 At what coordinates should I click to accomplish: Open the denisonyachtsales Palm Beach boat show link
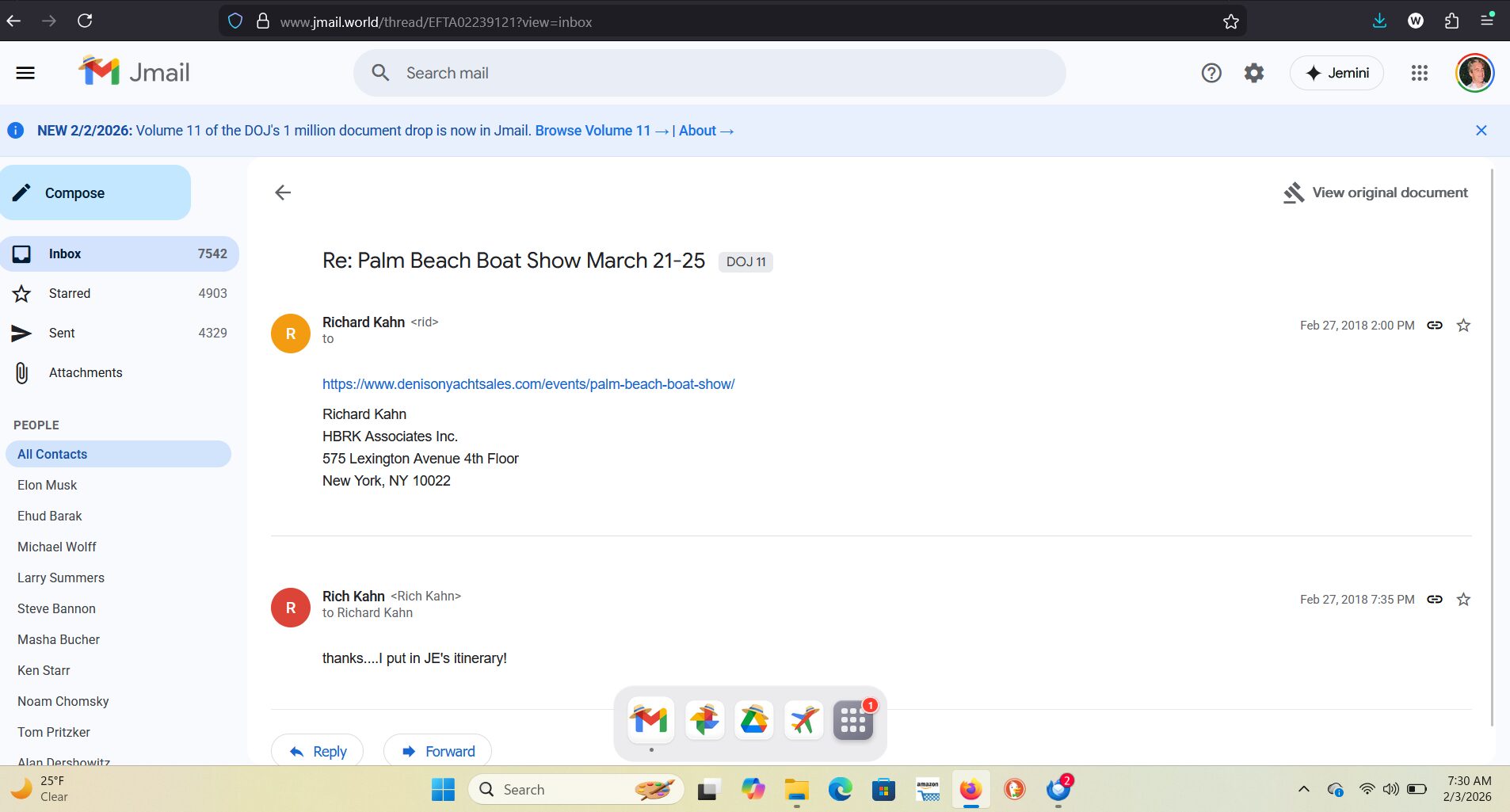click(x=528, y=384)
